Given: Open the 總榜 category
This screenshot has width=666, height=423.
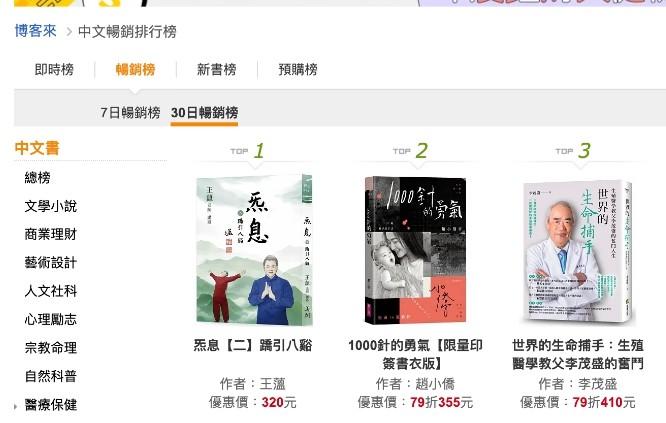Looking at the screenshot, I should [38, 178].
